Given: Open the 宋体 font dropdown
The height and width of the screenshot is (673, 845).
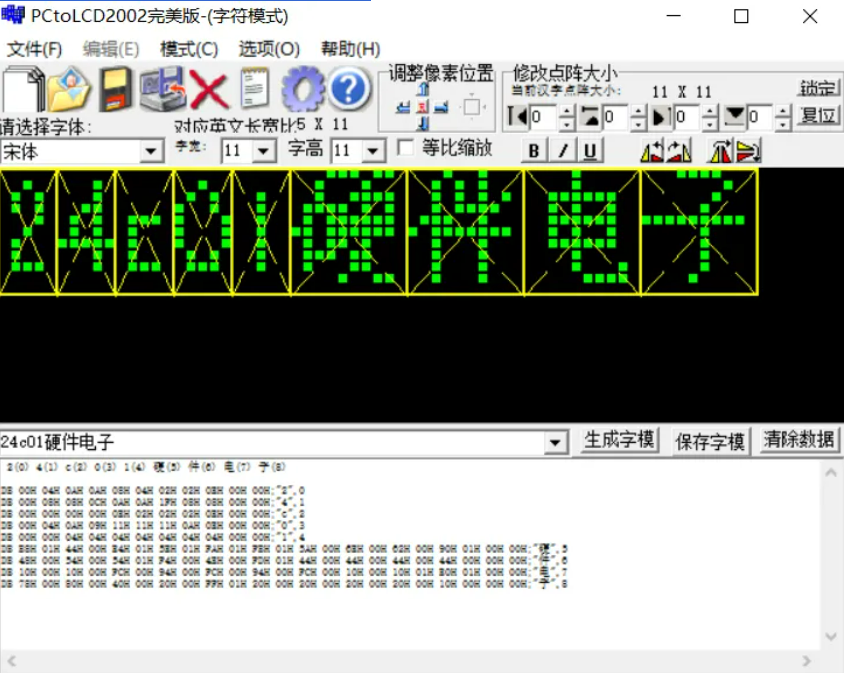Looking at the screenshot, I should [x=152, y=152].
